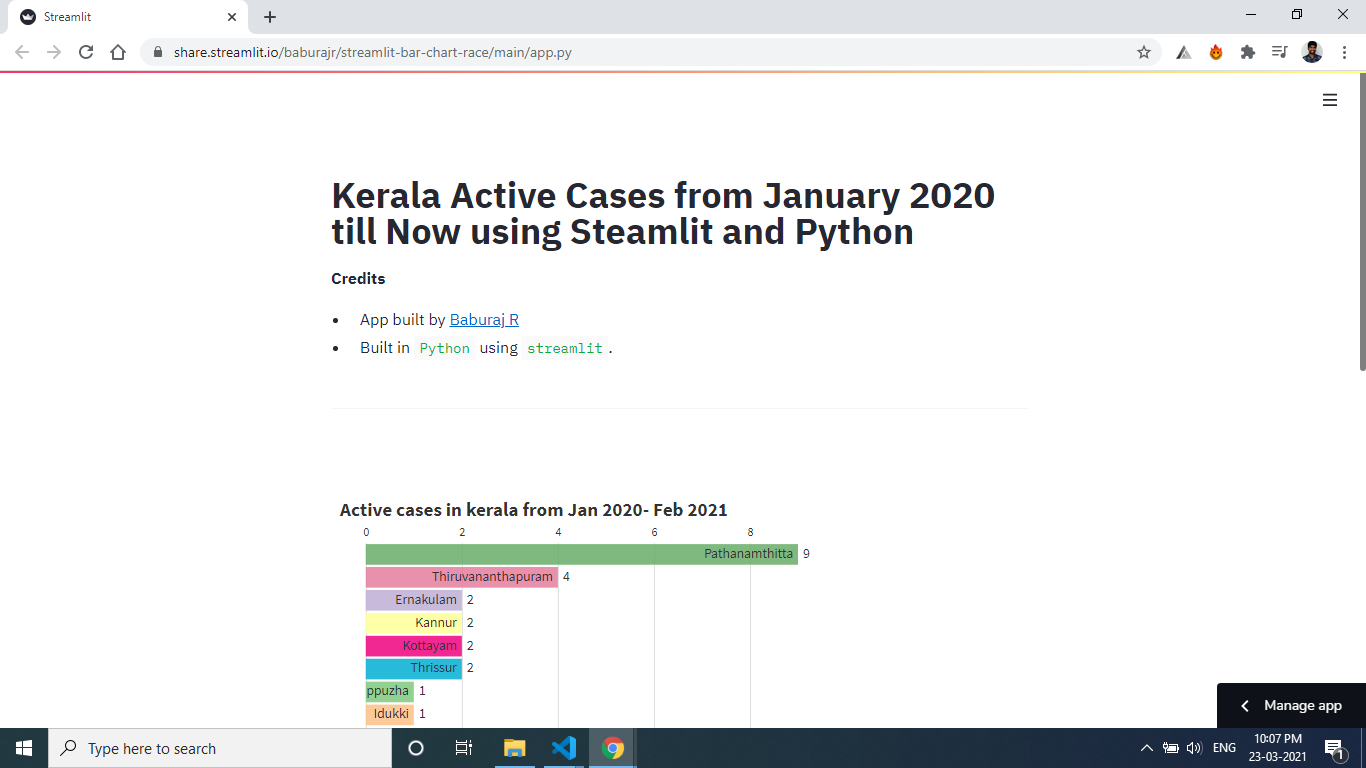Open the Streamlit hamburger menu

click(1330, 100)
